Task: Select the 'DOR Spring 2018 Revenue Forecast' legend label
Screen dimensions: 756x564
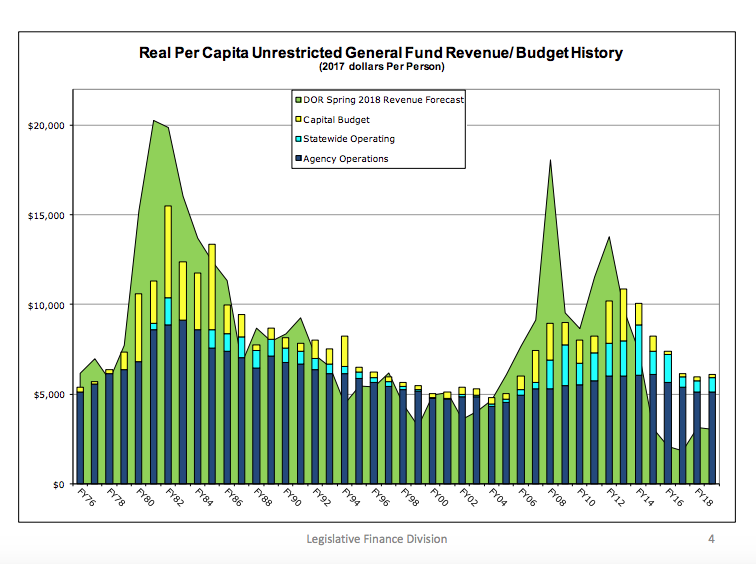Action: click(383, 100)
